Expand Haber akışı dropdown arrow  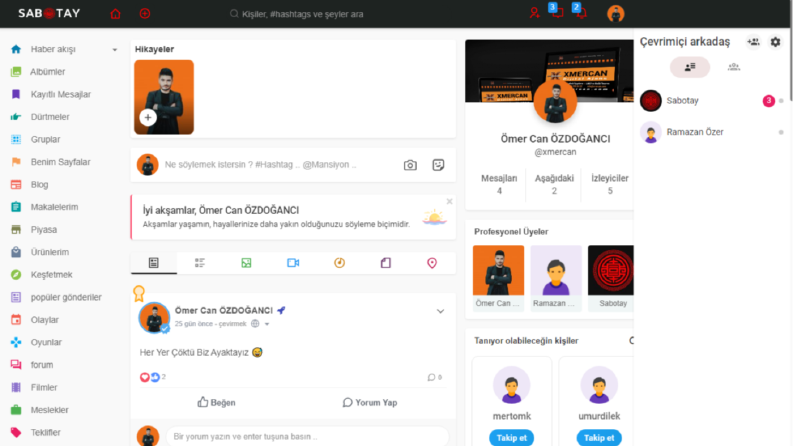pyautogui.click(x=115, y=50)
